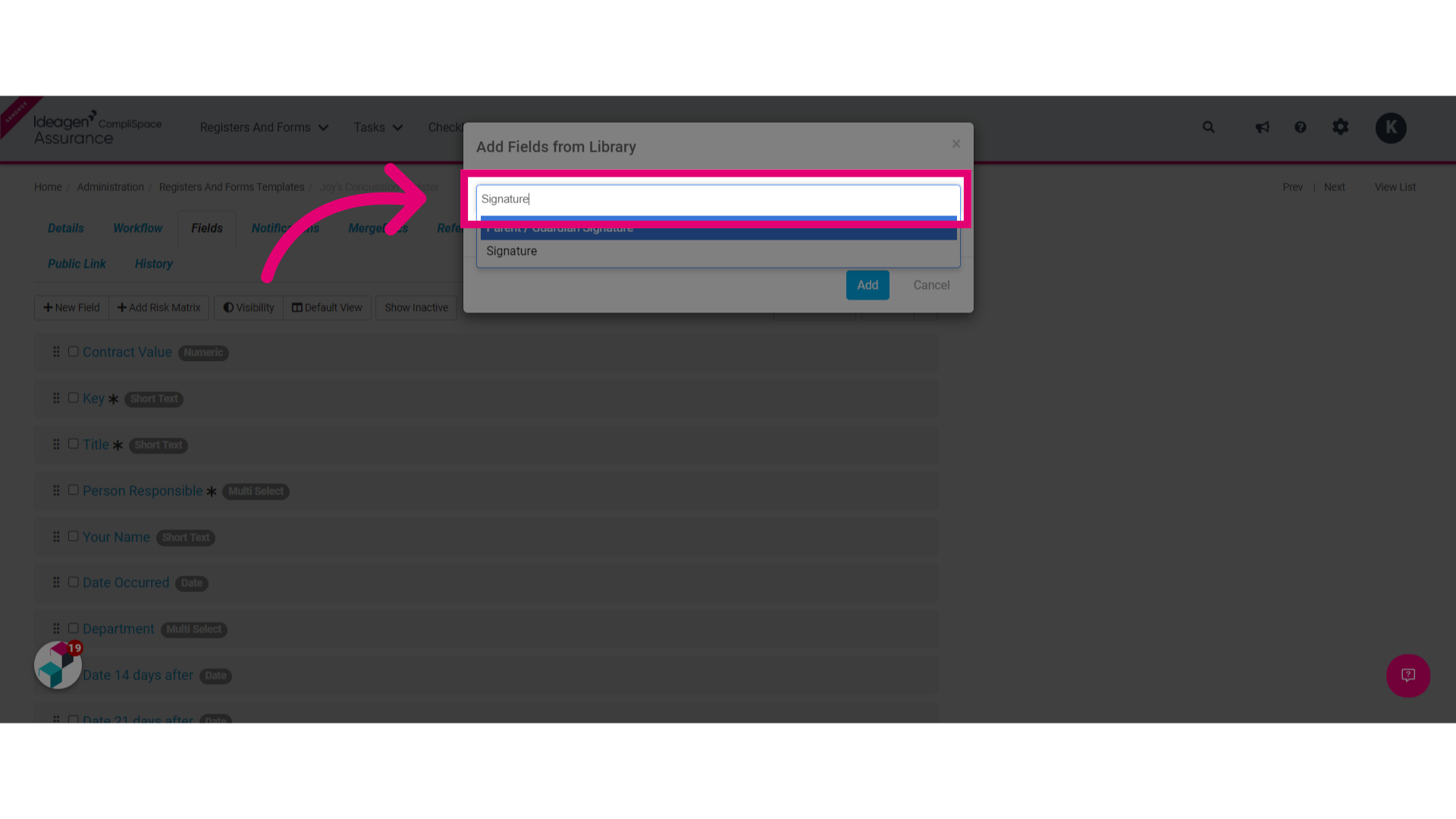The image size is (1456, 819).
Task: Grab the drag handle for Contract Value
Action: pos(56,352)
